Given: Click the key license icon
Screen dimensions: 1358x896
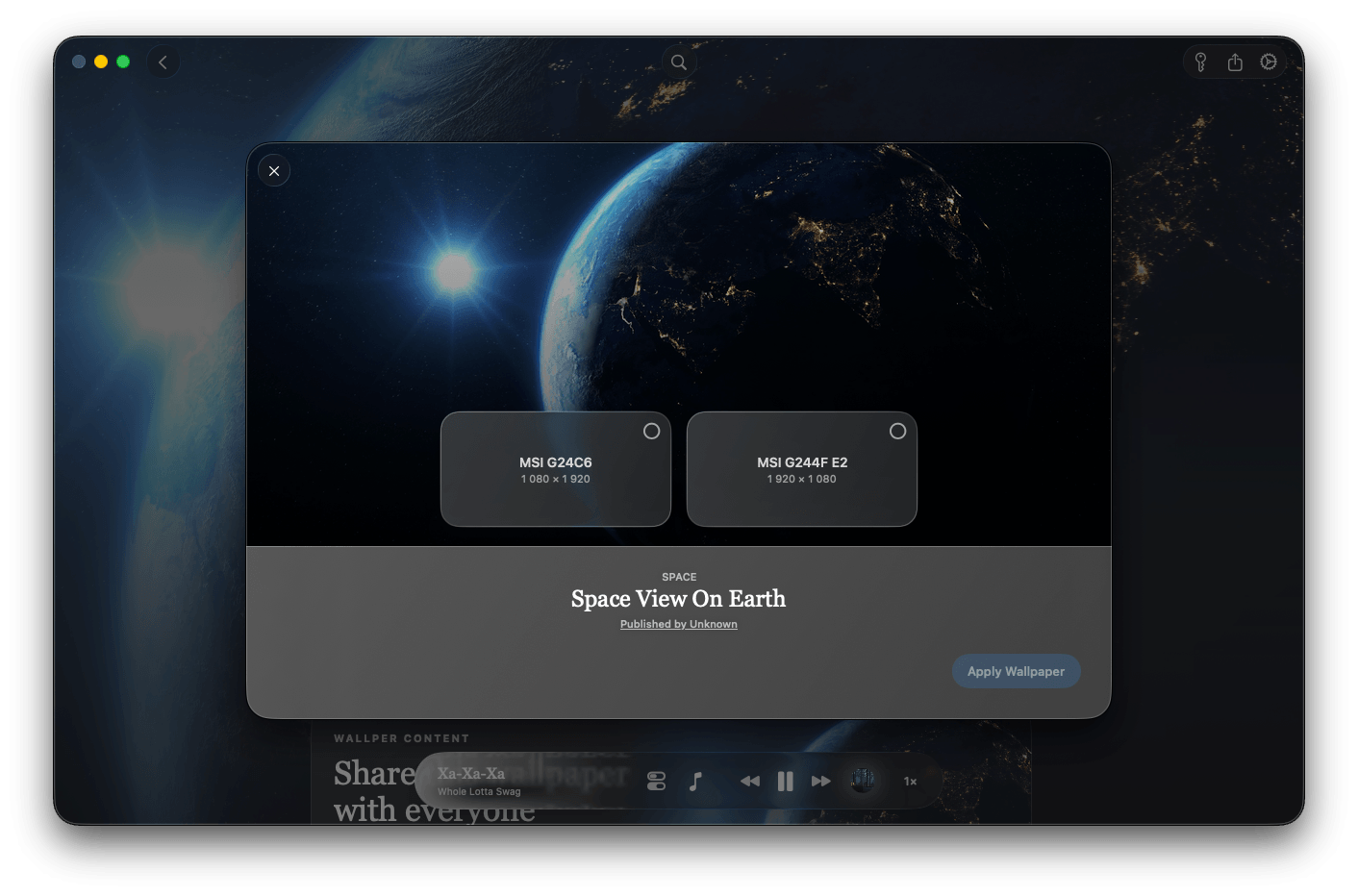Looking at the screenshot, I should point(1200,62).
